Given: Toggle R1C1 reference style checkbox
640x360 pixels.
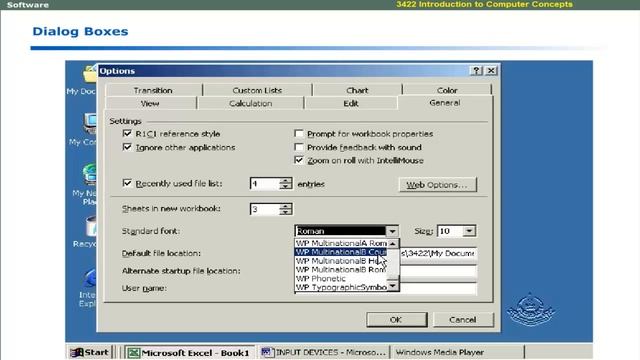Looking at the screenshot, I should pyautogui.click(x=127, y=133).
